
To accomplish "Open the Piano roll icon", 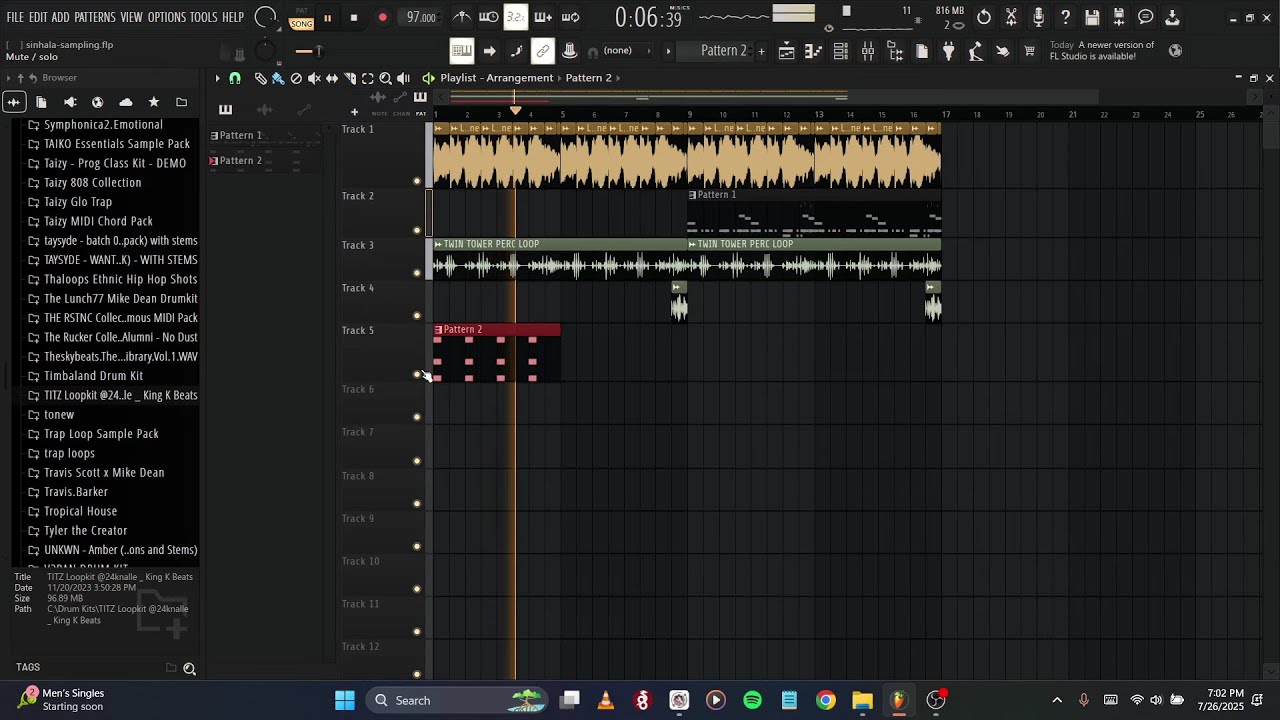I will click(814, 51).
